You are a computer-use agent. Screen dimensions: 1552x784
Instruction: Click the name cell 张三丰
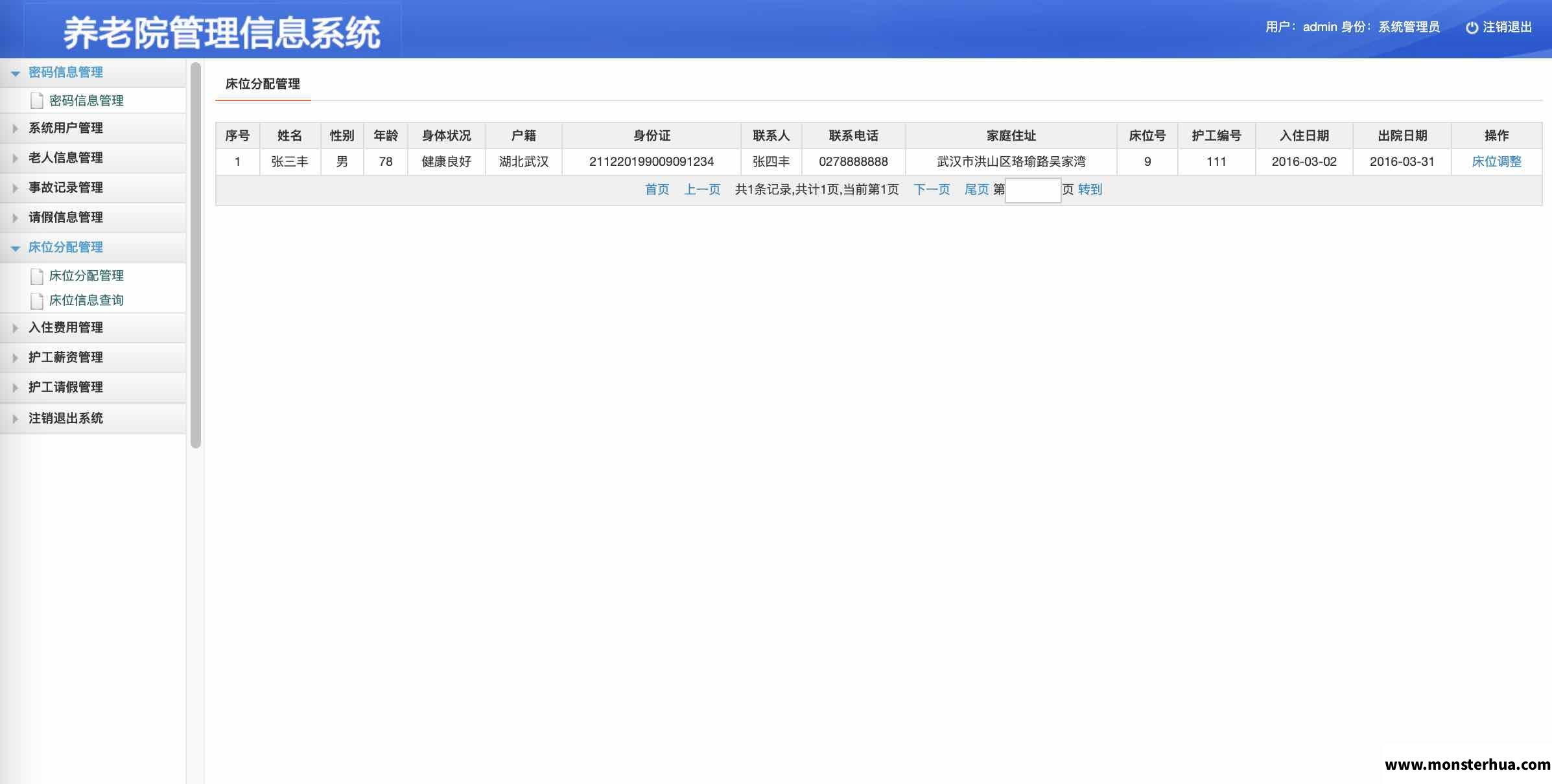tap(290, 162)
